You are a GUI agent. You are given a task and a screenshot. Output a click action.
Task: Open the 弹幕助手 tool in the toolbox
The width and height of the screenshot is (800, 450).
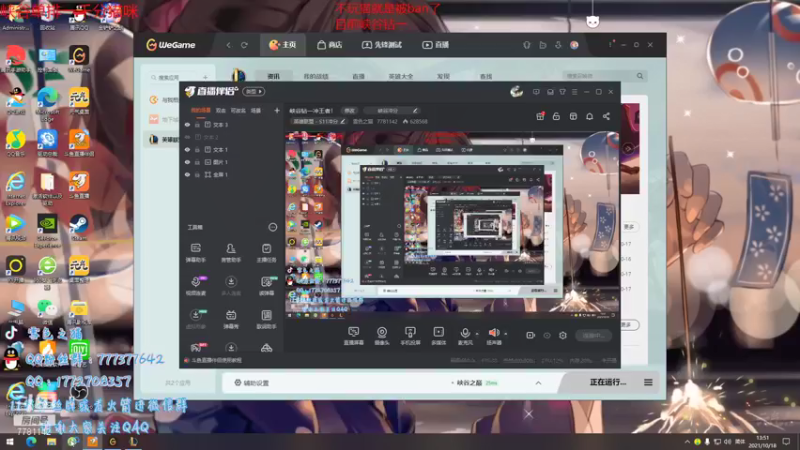pyautogui.click(x=195, y=253)
